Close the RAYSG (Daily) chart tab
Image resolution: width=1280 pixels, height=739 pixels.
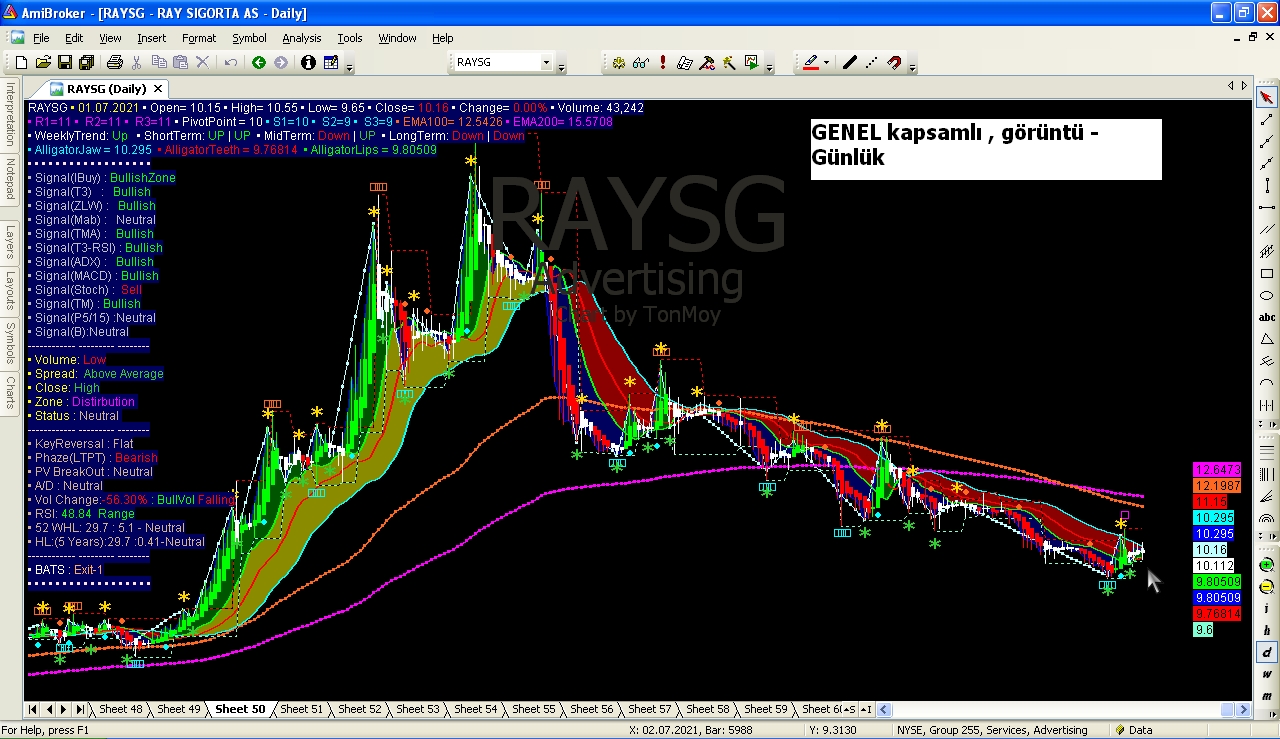[x=158, y=89]
